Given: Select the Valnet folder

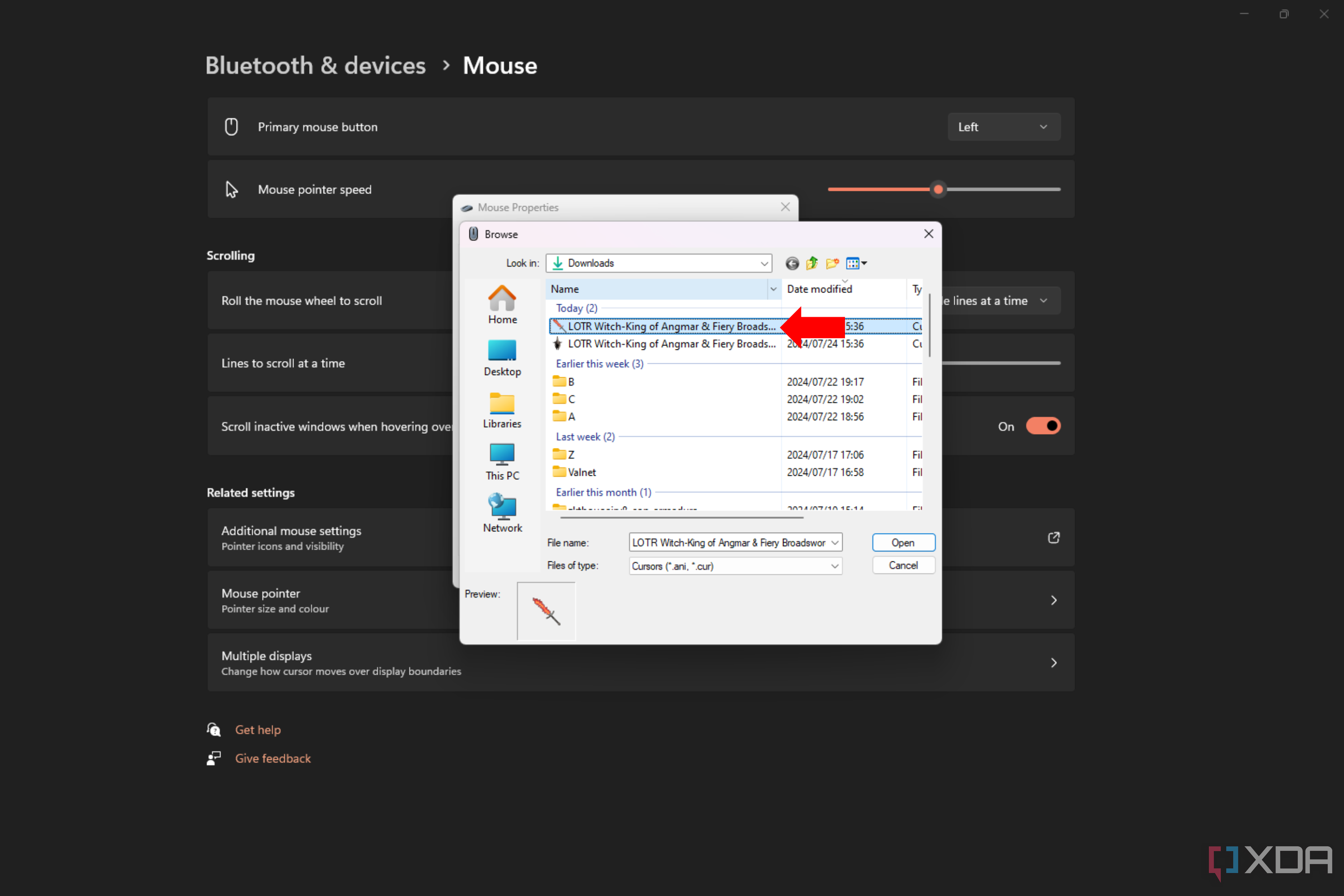Looking at the screenshot, I should pos(574,472).
